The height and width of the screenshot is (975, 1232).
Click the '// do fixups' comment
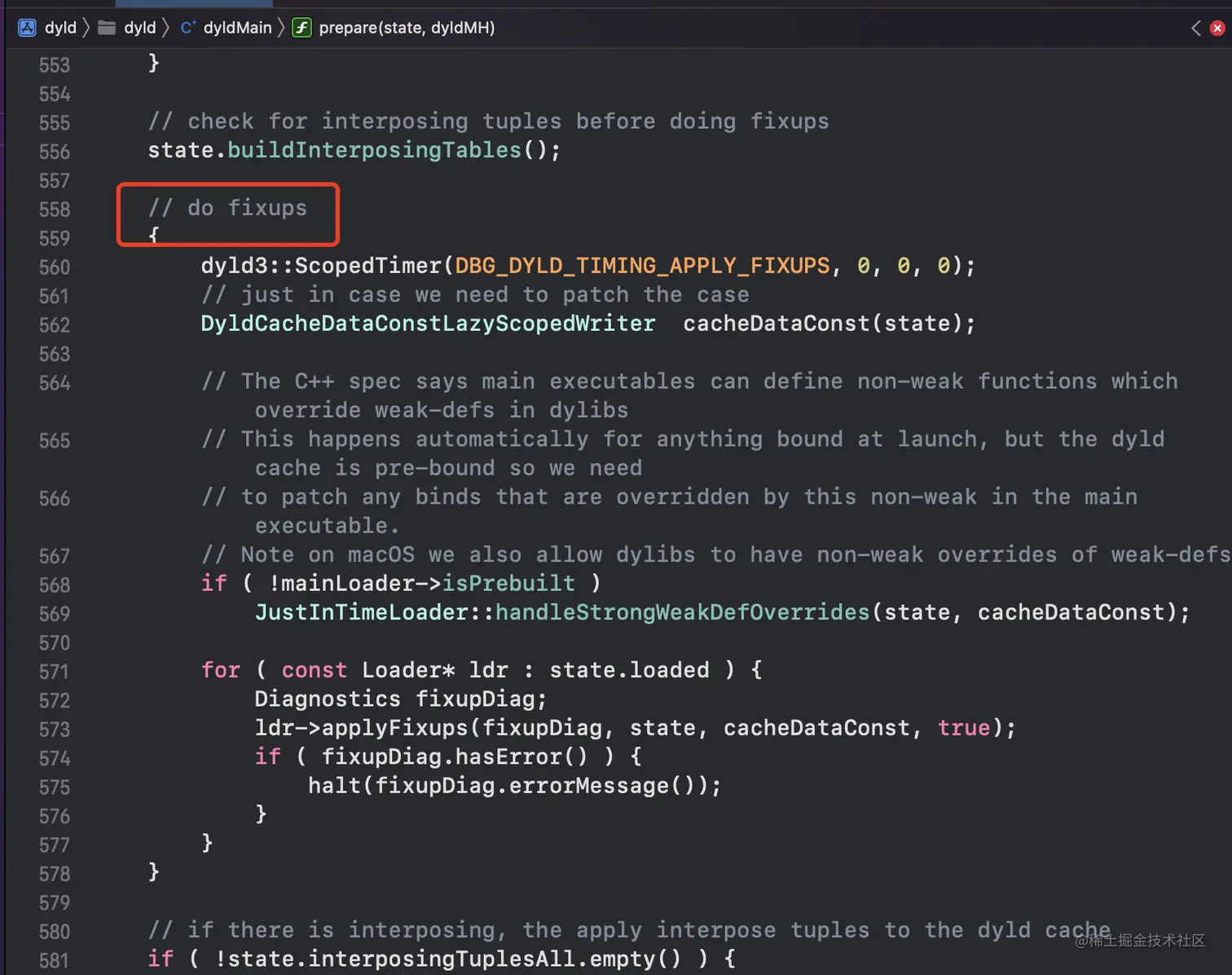point(227,208)
